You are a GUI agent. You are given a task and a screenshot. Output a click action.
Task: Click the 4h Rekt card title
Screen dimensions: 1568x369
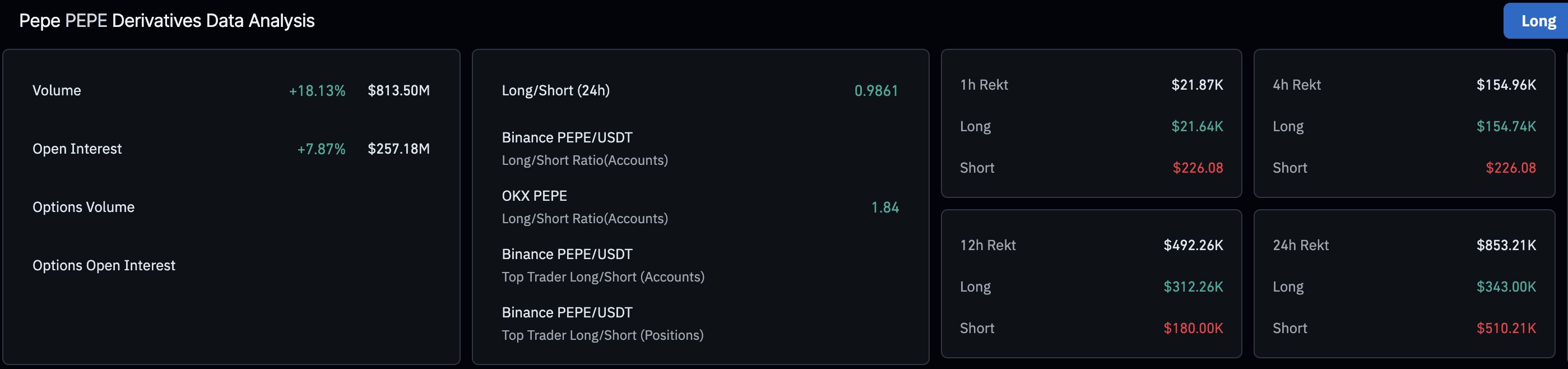coord(1296,85)
